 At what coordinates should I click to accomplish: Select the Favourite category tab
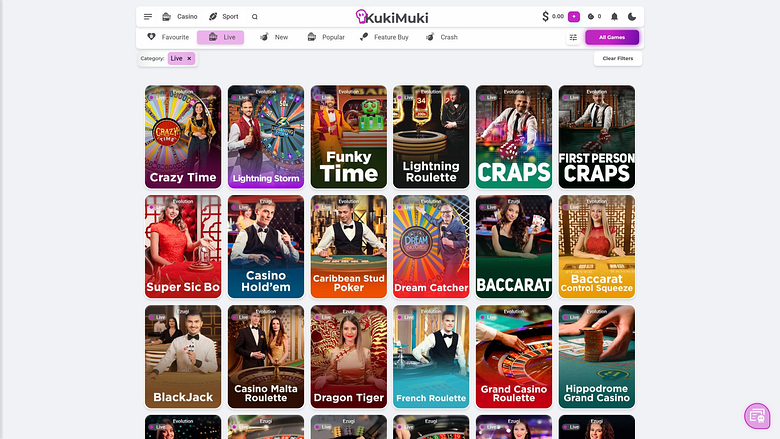(x=168, y=37)
